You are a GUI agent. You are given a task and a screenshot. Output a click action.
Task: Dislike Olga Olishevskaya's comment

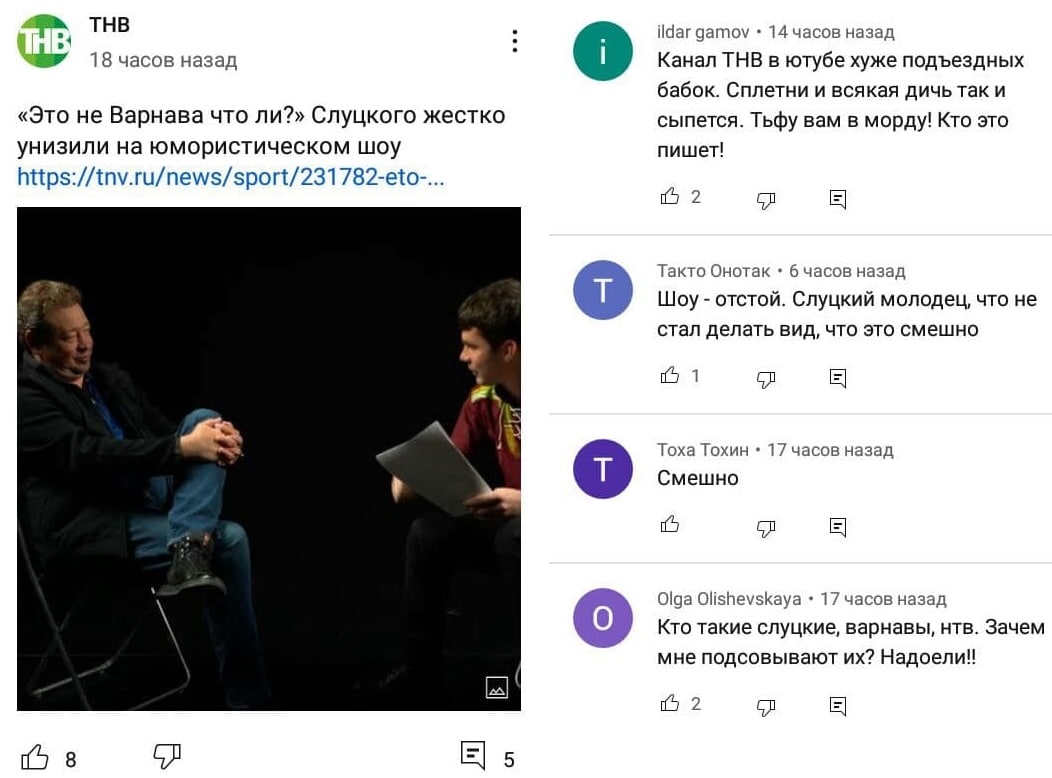point(766,706)
